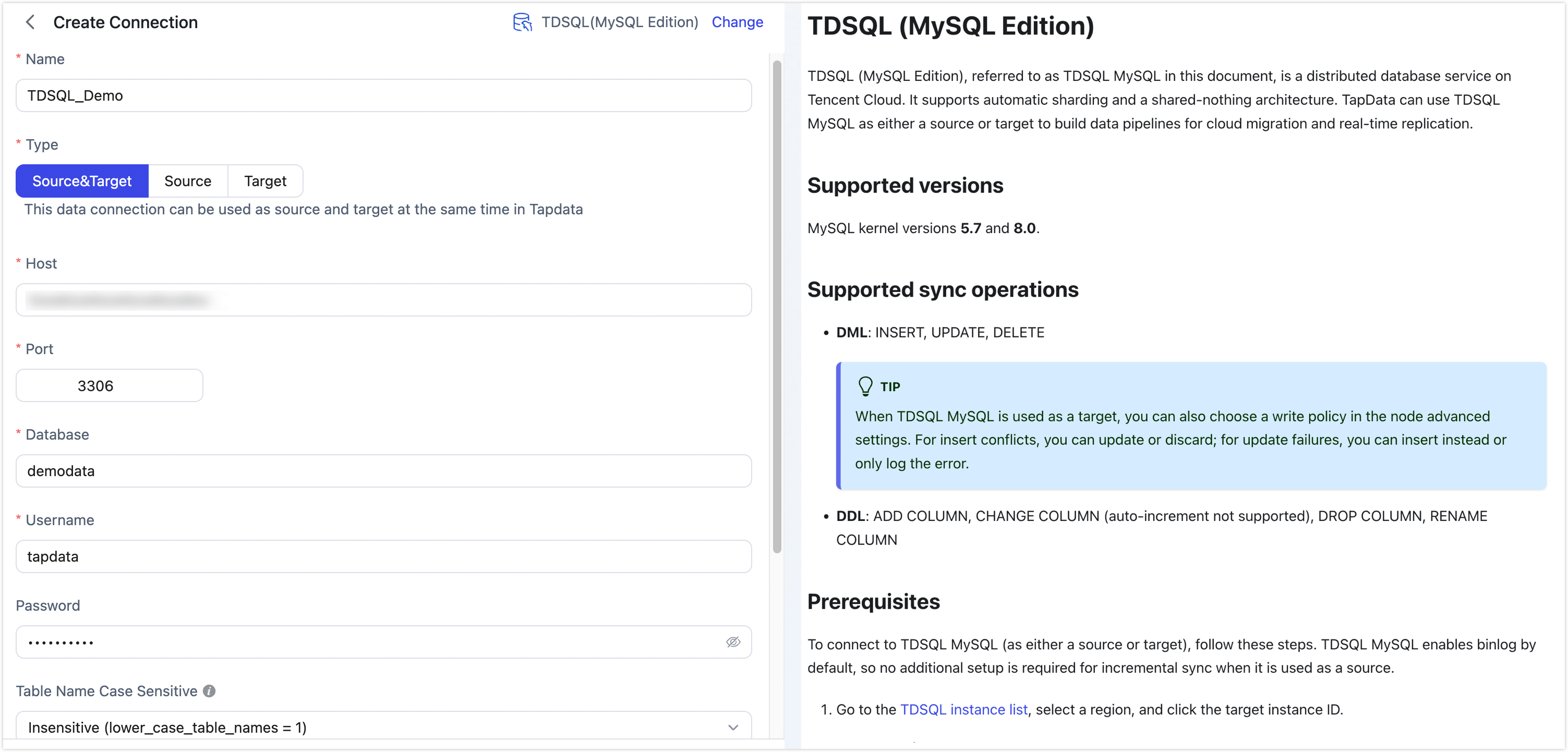1568x752 pixels.
Task: Click the lightbulb icon in the TIP callout
Action: (x=865, y=386)
